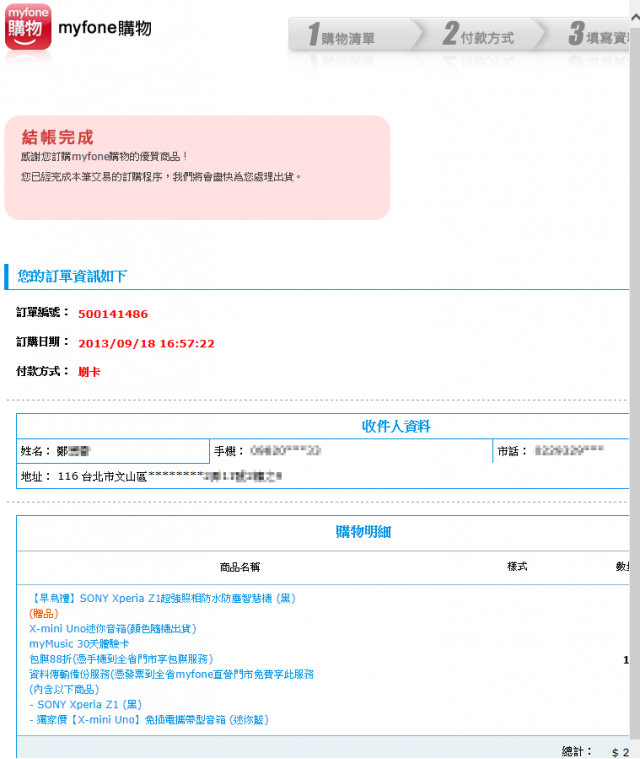Click the 地址 address row
Screen dimensions: 640x759
323,476
